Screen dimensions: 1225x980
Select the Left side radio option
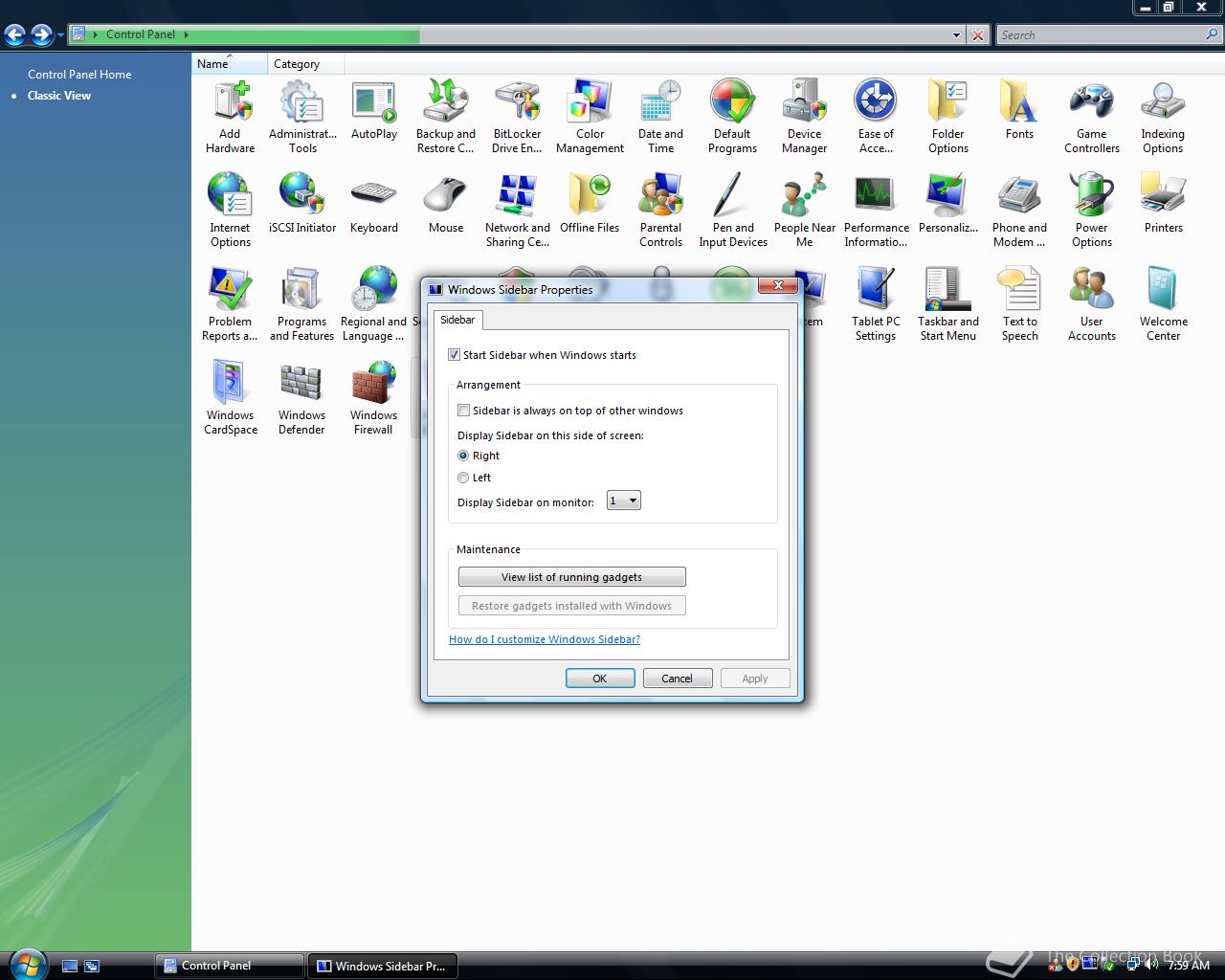pyautogui.click(x=463, y=478)
